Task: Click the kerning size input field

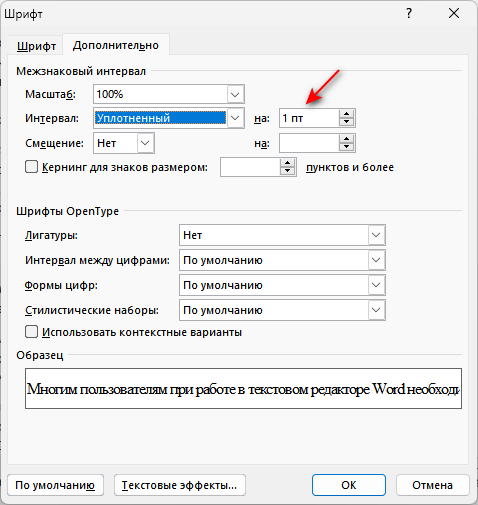Action: pos(250,167)
